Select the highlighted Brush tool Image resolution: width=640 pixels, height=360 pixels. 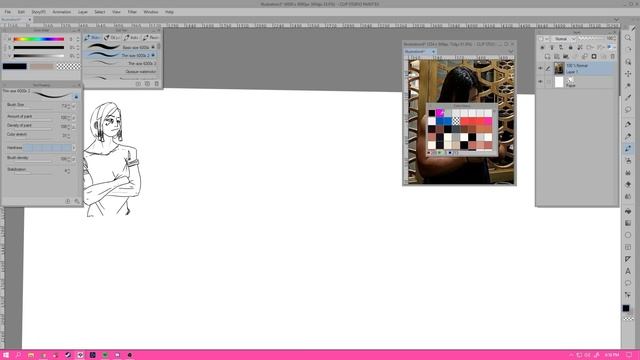pos(628,149)
